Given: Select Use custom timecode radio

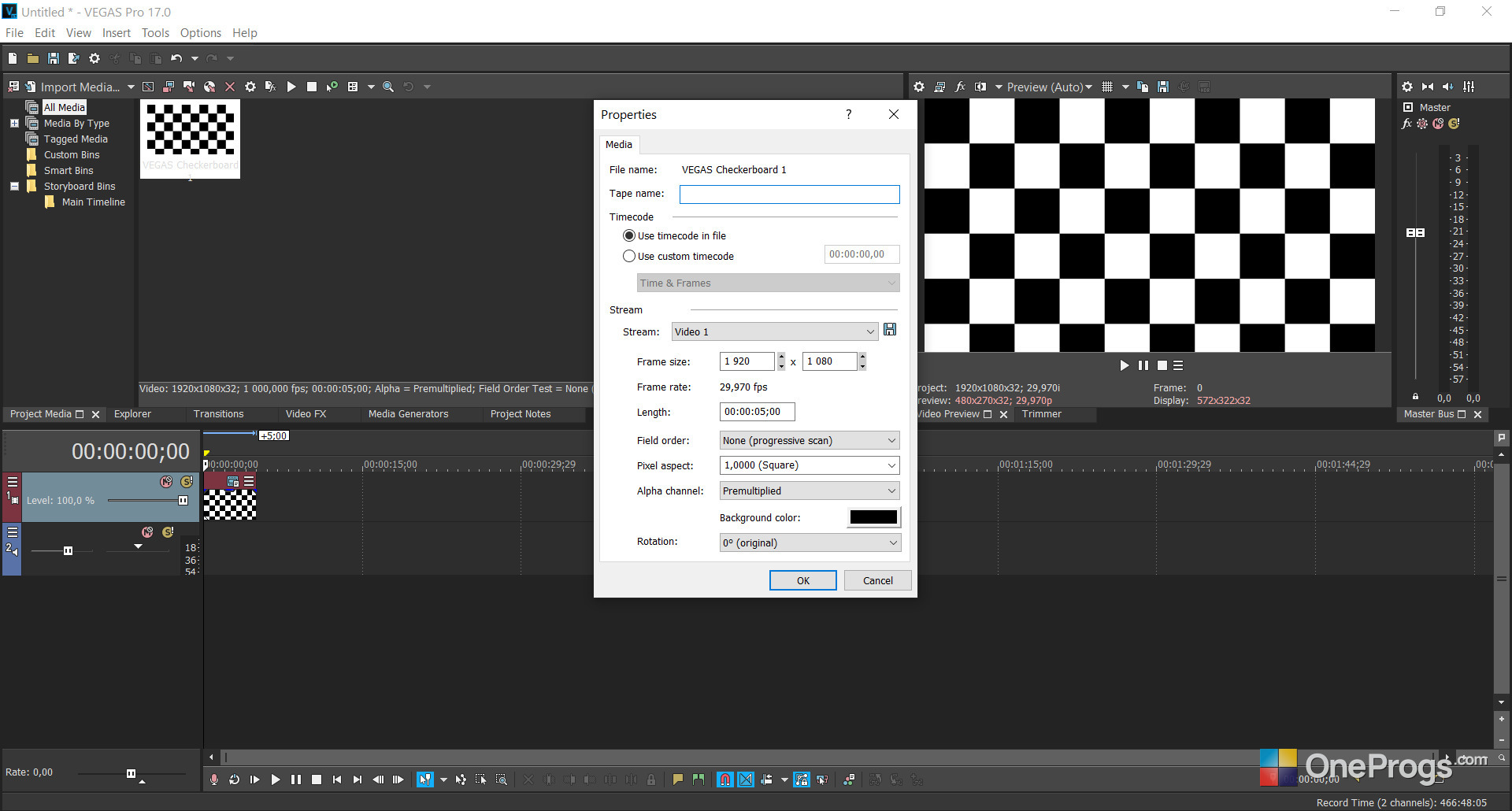Looking at the screenshot, I should 629,256.
